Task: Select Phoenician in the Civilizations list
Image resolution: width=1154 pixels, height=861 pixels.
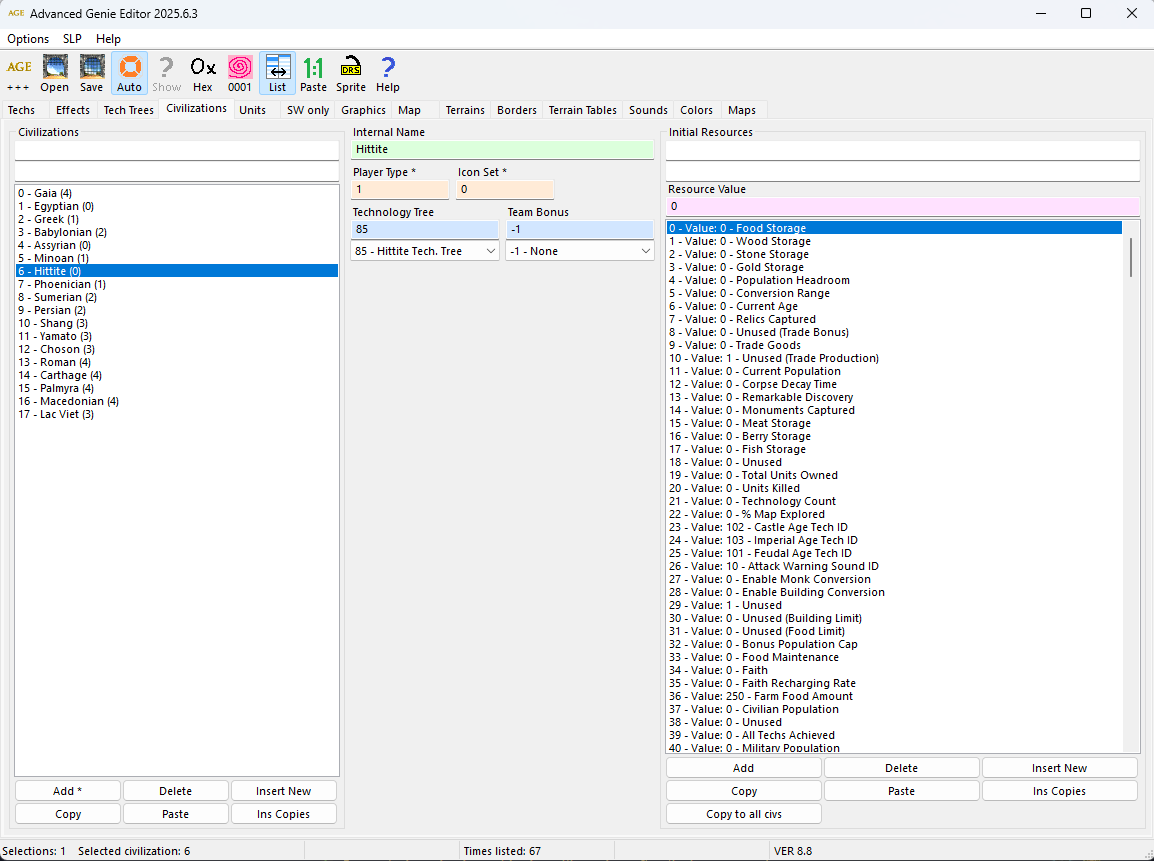Action: [62, 284]
